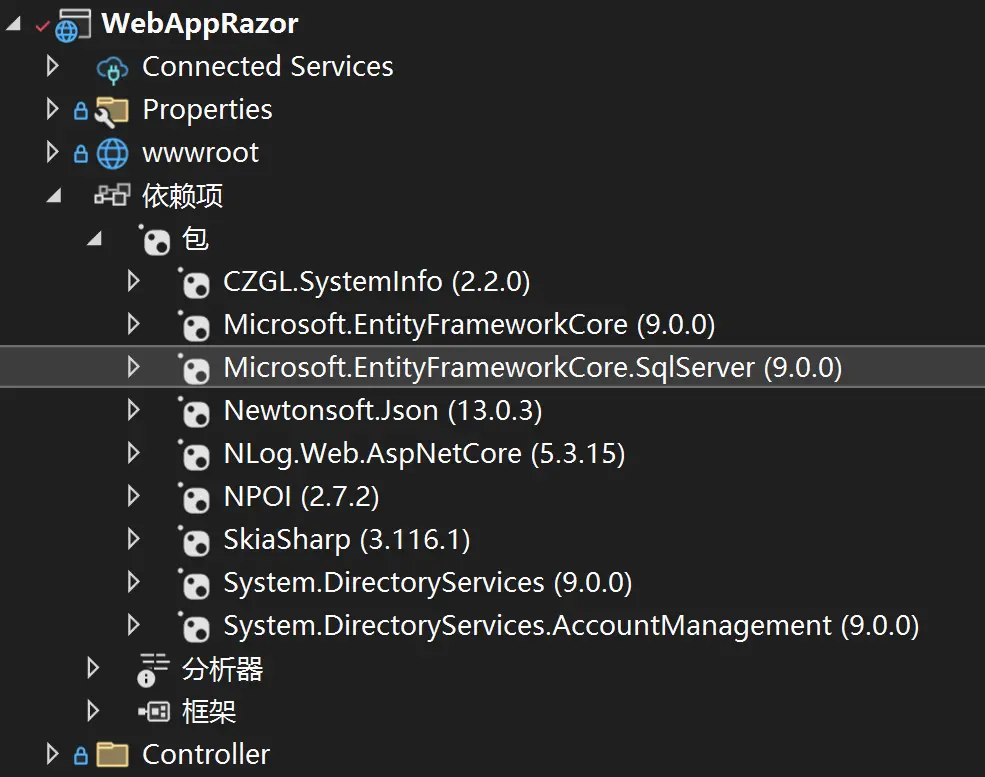This screenshot has width=985, height=777.
Task: Select the wwwroot label
Action: (x=200, y=153)
